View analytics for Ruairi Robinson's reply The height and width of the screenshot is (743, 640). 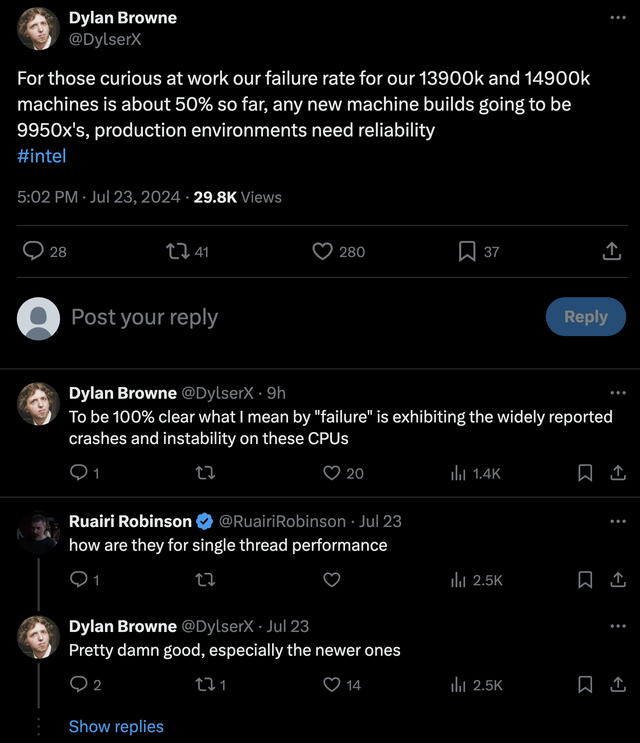click(459, 579)
